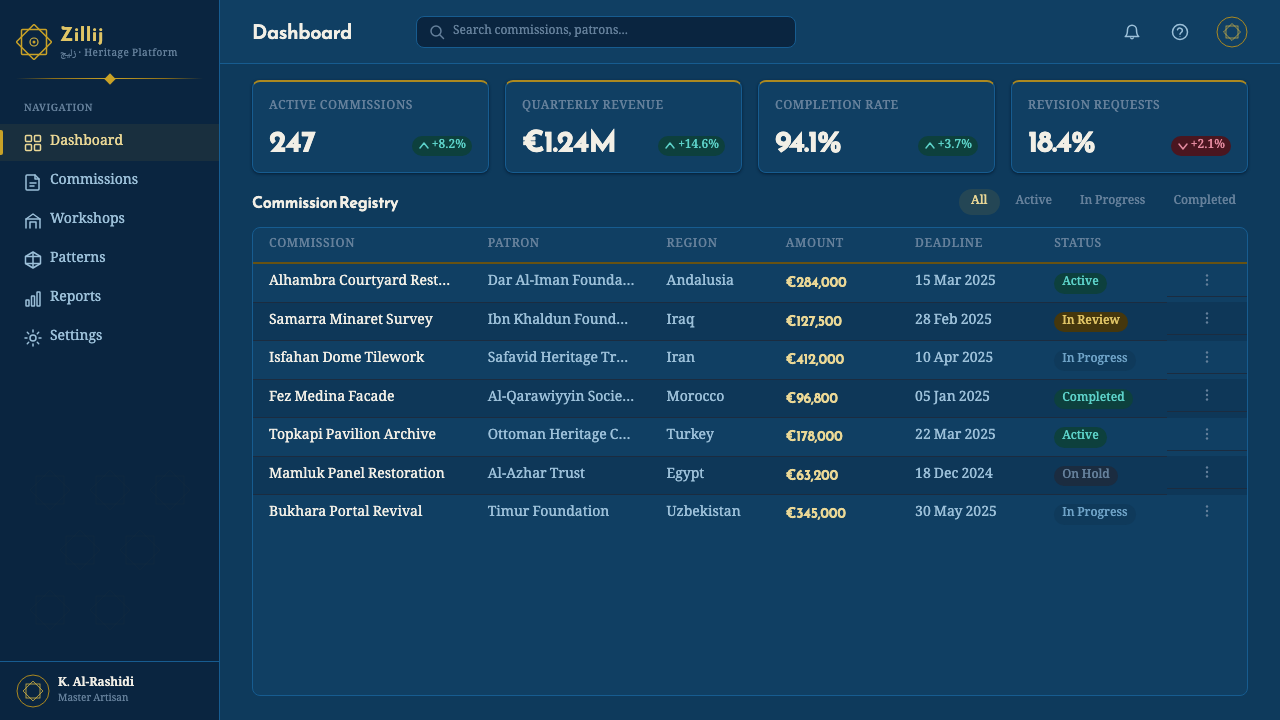Focus the Search commissions, patrons field
The image size is (1280, 720).
605,32
